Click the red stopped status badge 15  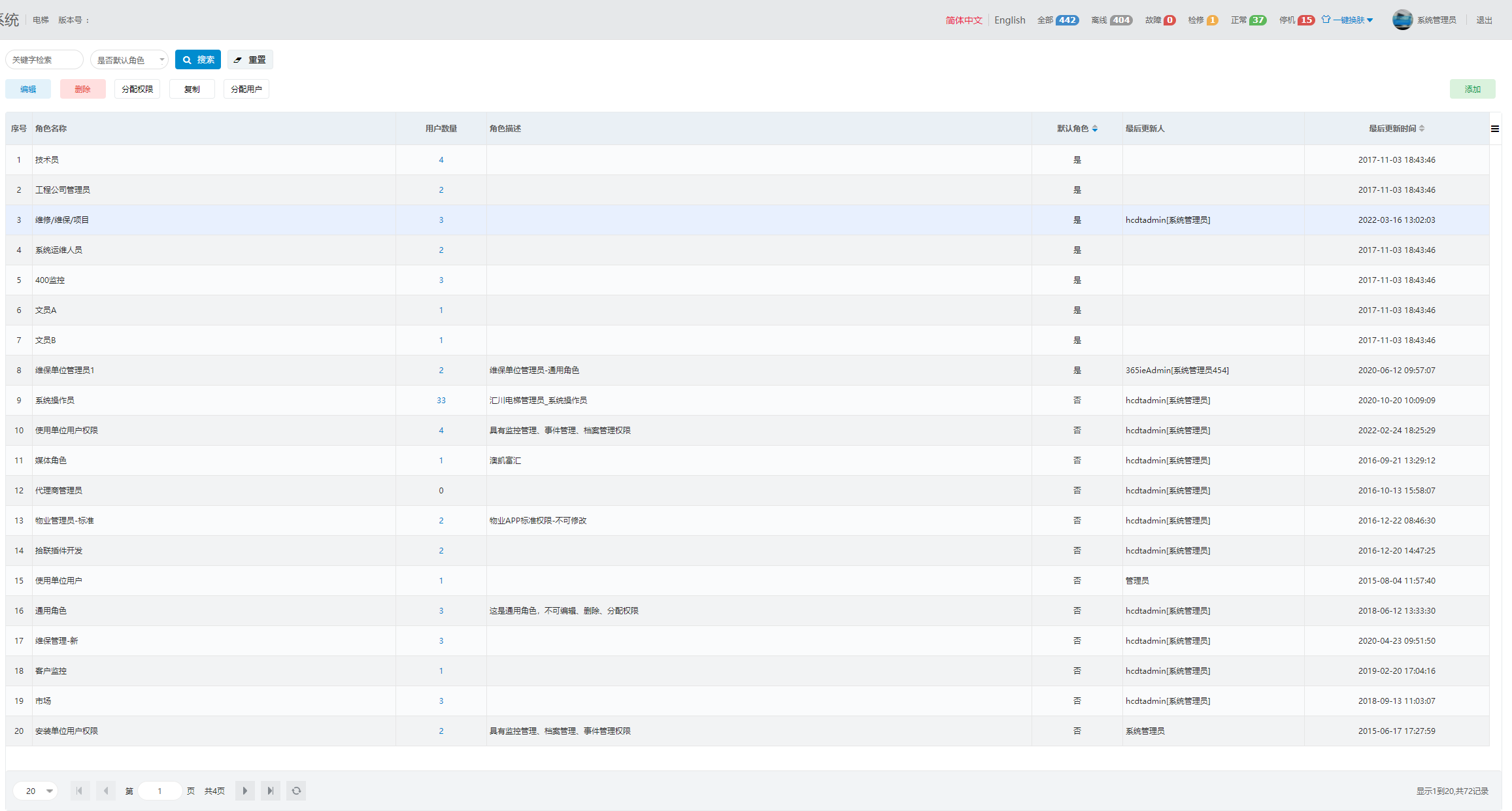pos(1305,20)
